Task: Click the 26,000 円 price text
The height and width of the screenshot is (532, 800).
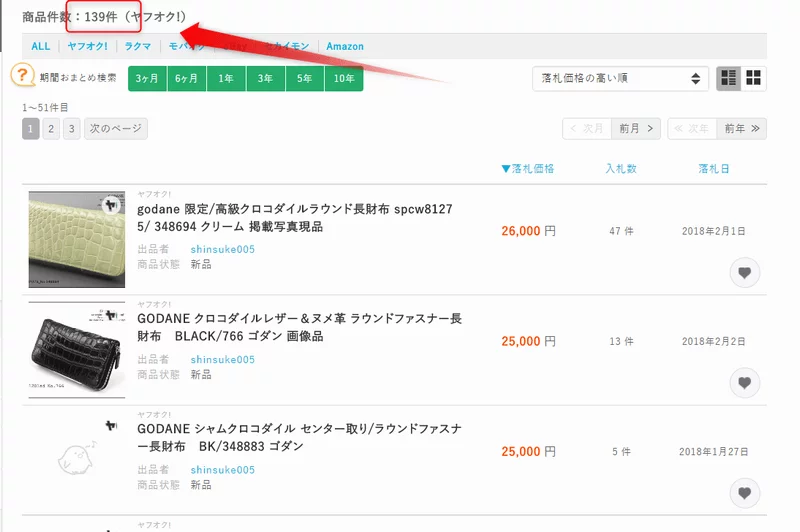Action: [x=528, y=231]
